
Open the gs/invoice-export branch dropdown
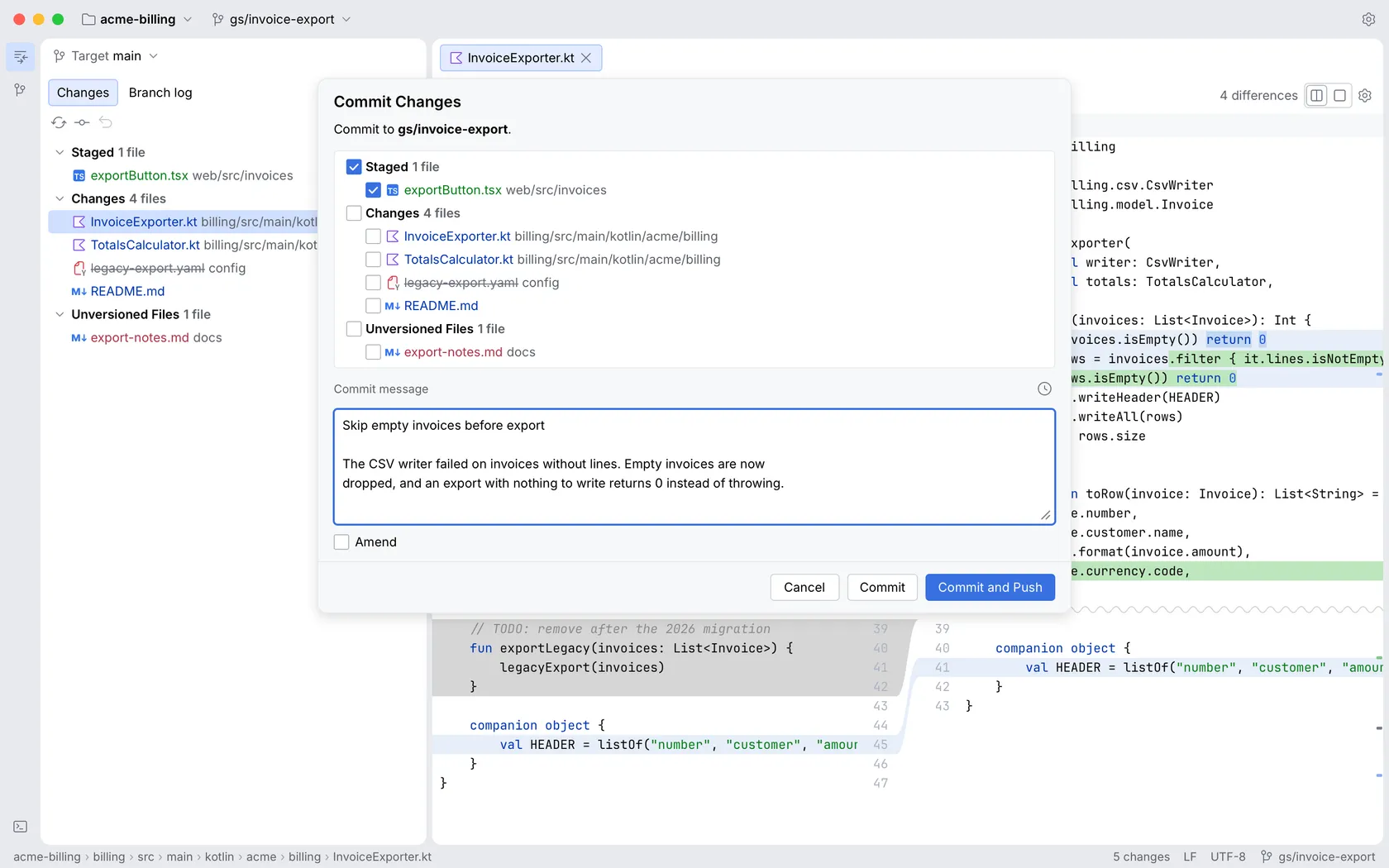pos(282,19)
